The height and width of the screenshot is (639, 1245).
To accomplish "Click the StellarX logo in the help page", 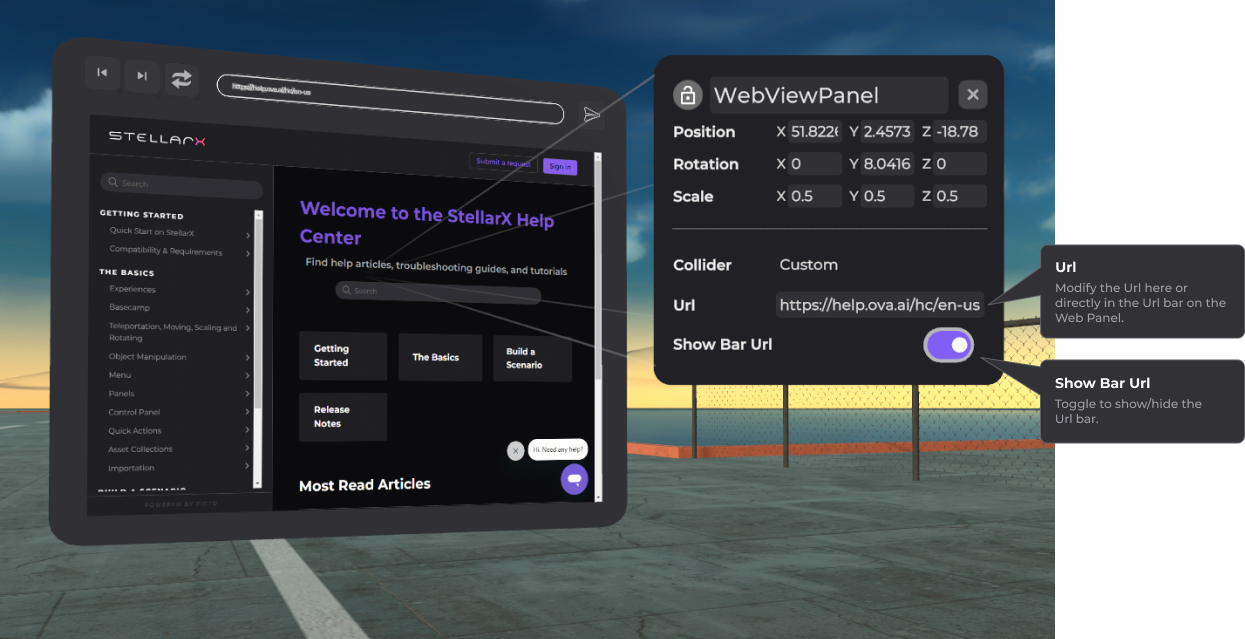I will tap(157, 138).
